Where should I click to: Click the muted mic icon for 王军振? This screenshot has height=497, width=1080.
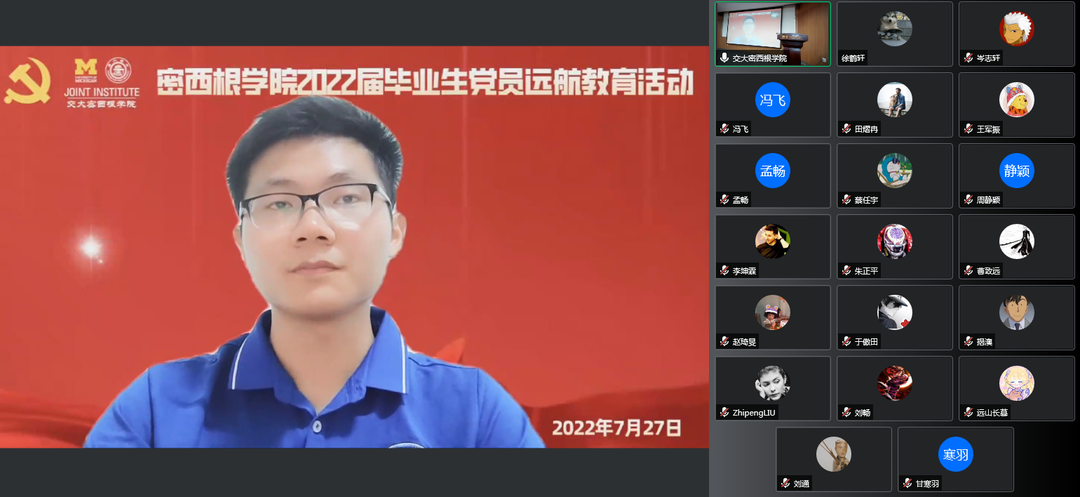point(968,129)
